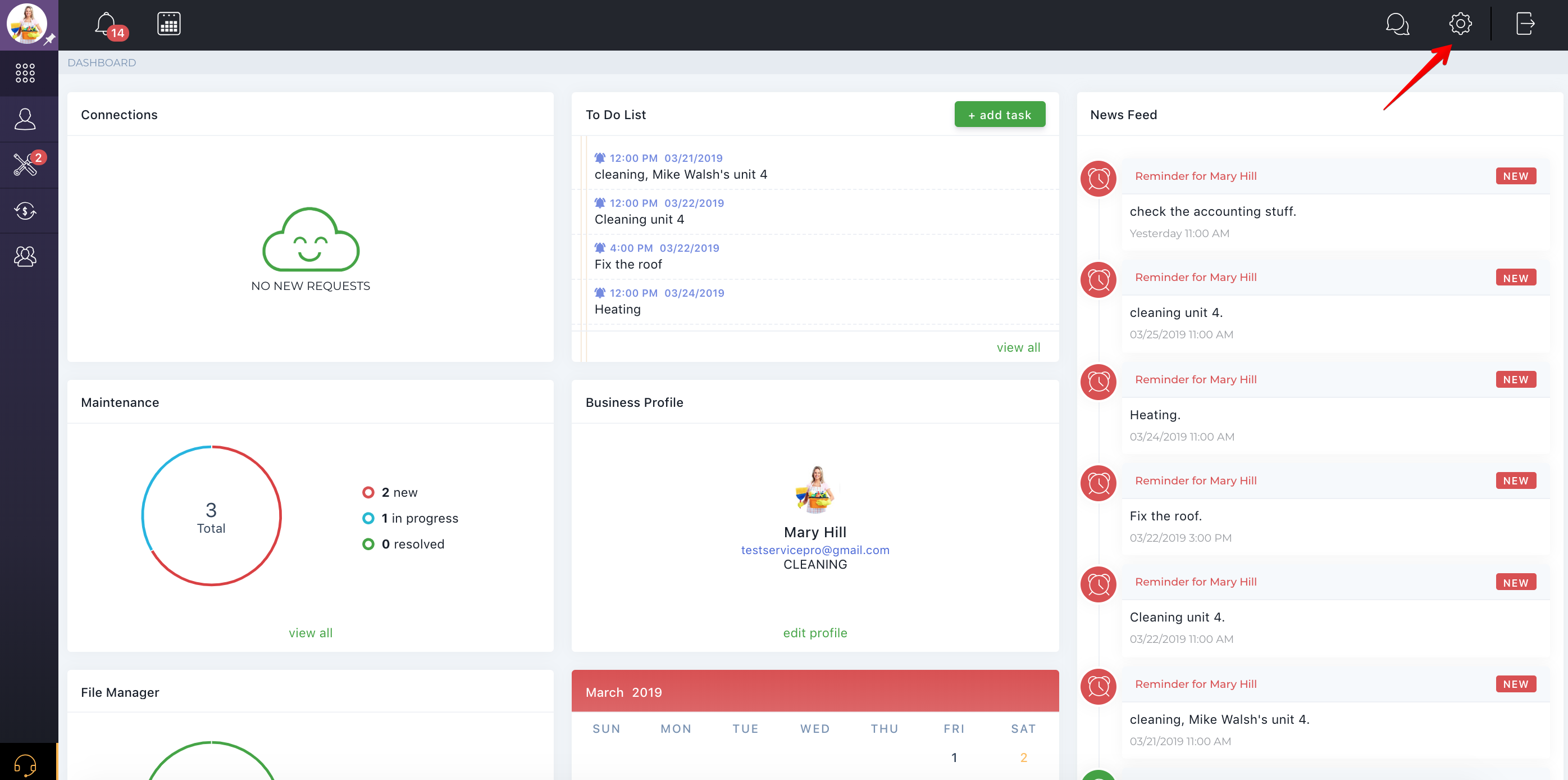Open the calendar icon in top bar
The height and width of the screenshot is (780, 1568).
(168, 24)
